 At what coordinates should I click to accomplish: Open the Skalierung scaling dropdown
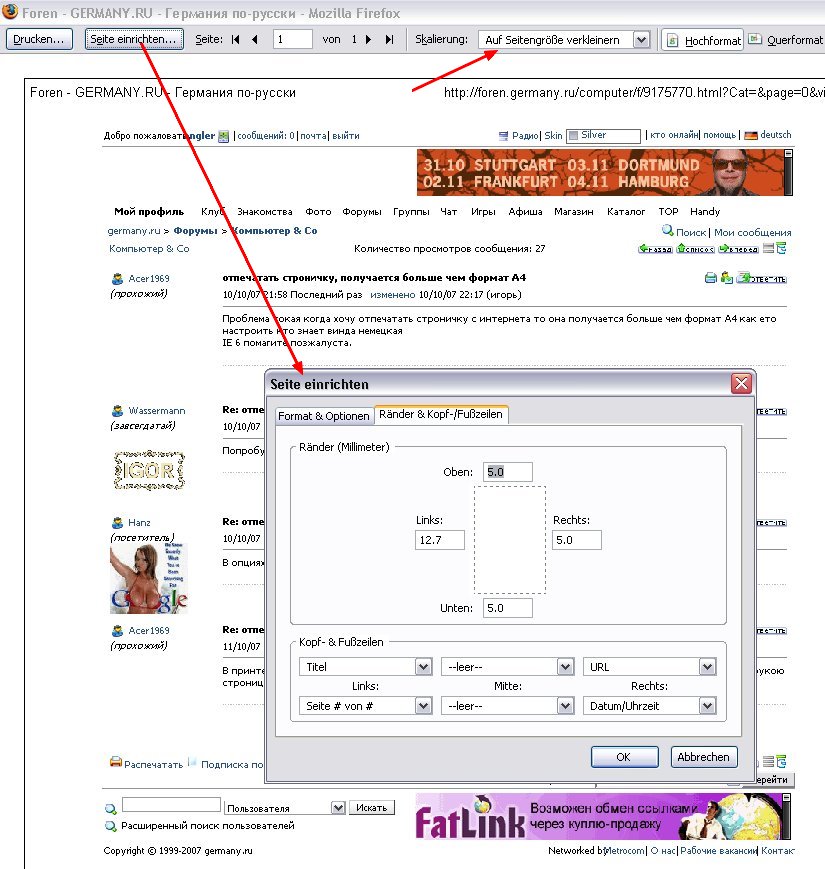pos(641,40)
